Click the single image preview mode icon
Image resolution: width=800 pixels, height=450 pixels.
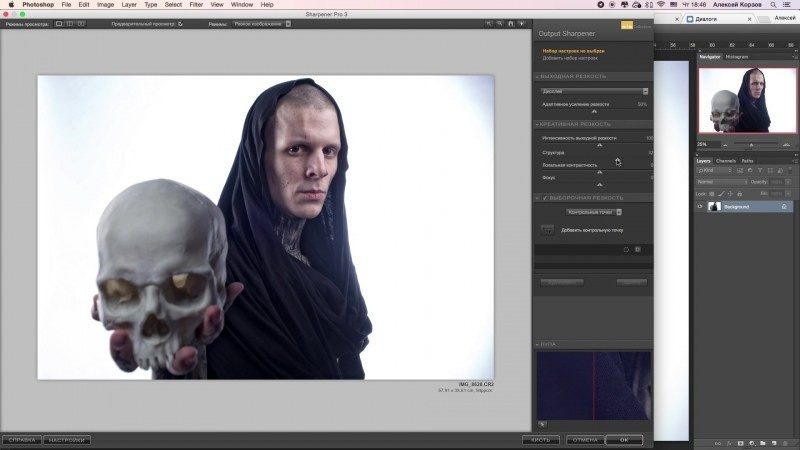click(58, 22)
